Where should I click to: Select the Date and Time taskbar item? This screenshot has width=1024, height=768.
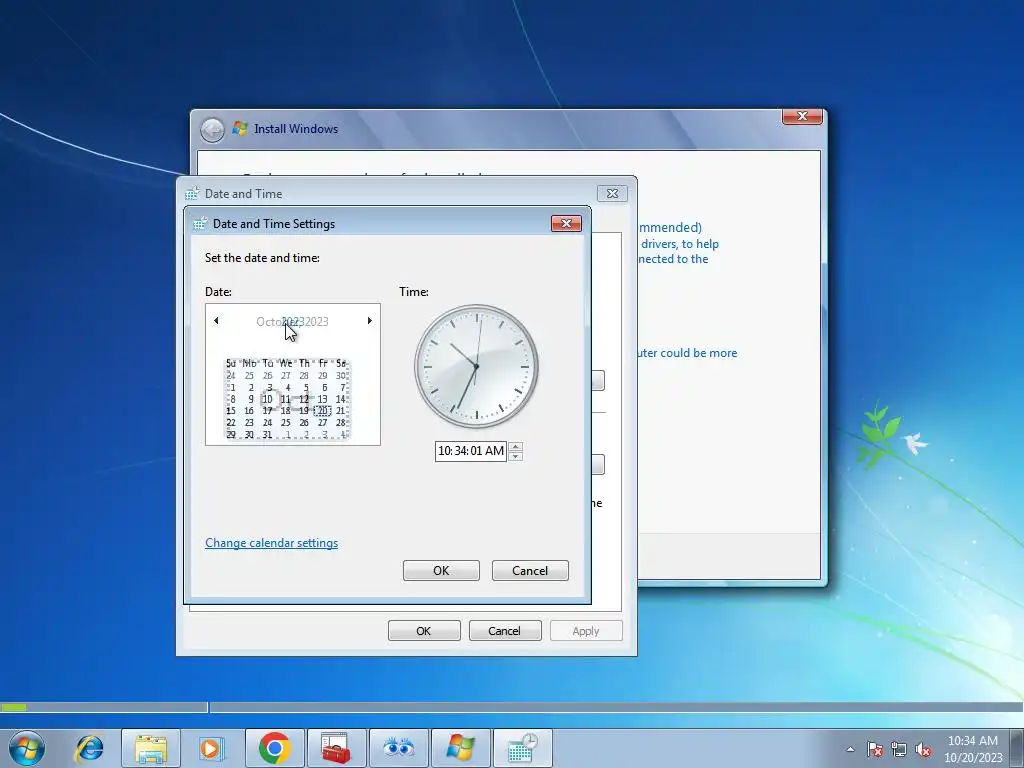click(522, 748)
